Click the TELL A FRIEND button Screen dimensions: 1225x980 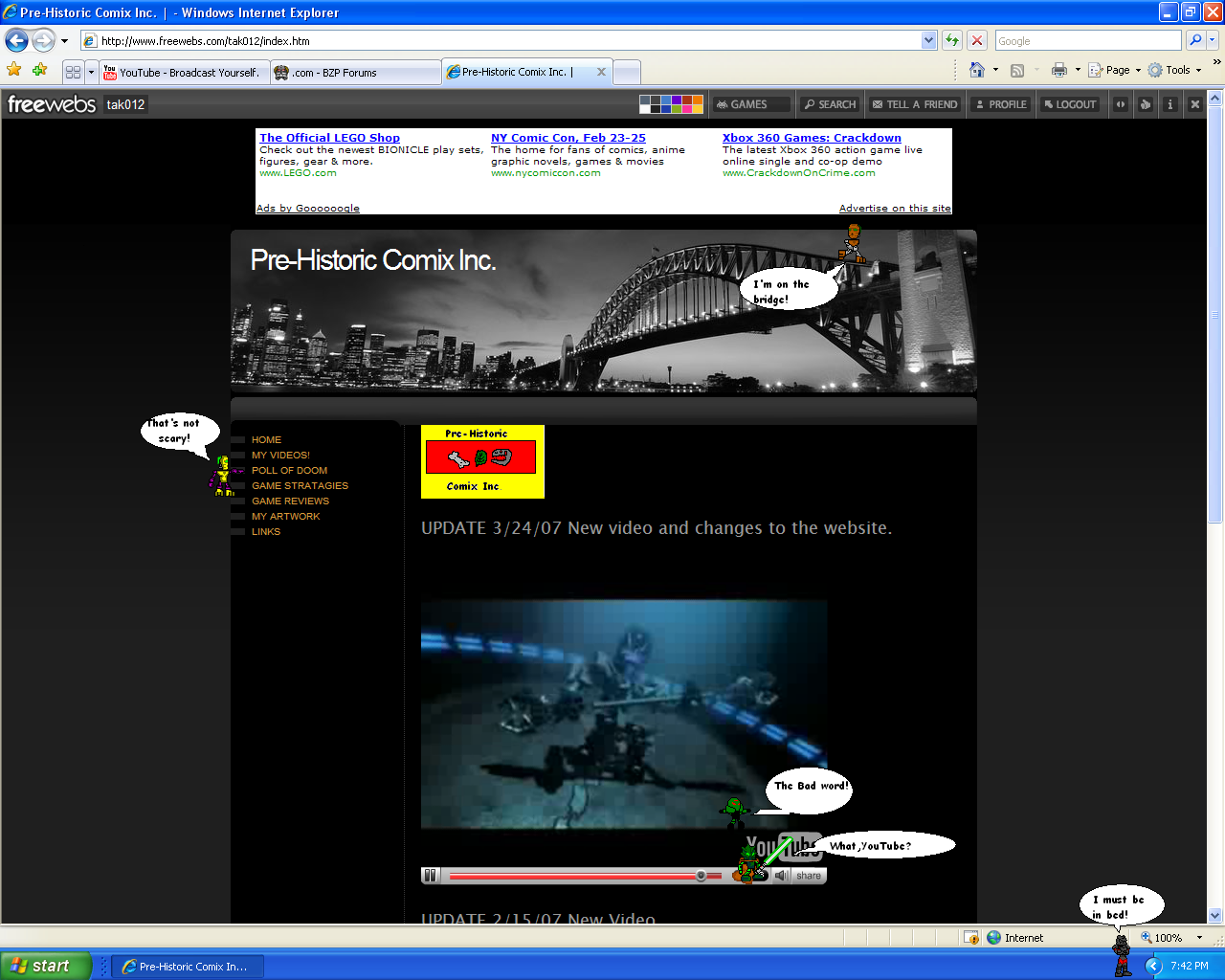click(914, 104)
